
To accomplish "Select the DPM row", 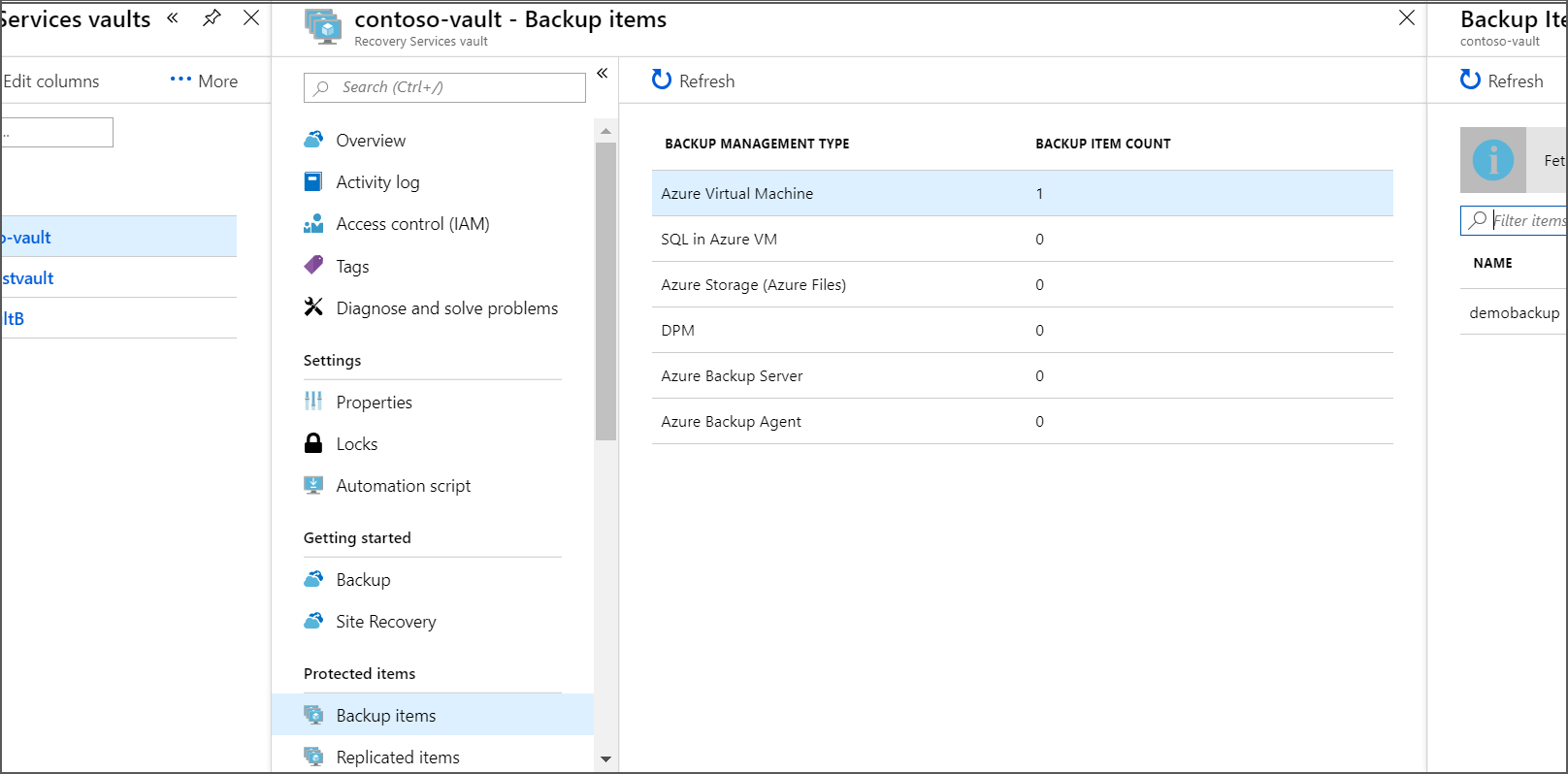I will tap(1023, 330).
